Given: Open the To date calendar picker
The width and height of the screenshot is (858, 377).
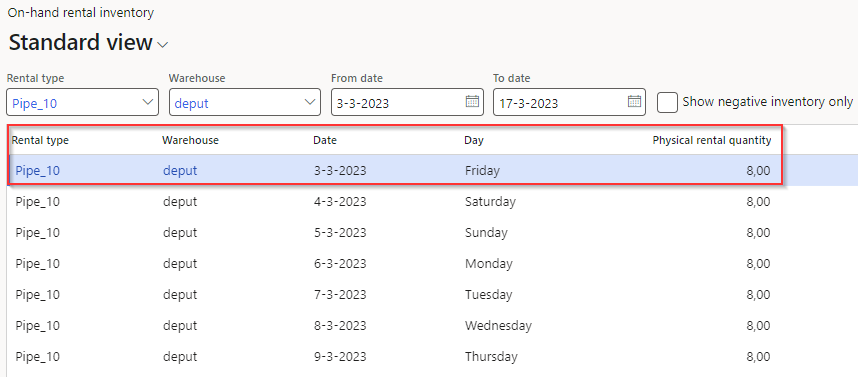Looking at the screenshot, I should click(634, 102).
